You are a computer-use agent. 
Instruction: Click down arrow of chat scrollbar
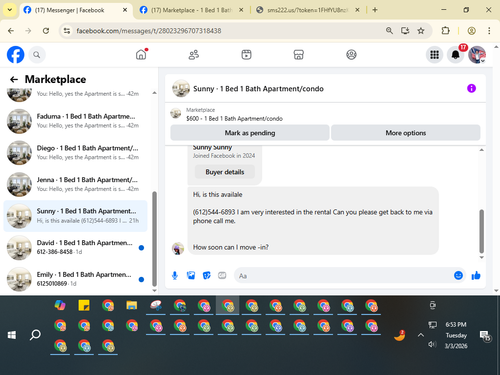(x=481, y=257)
